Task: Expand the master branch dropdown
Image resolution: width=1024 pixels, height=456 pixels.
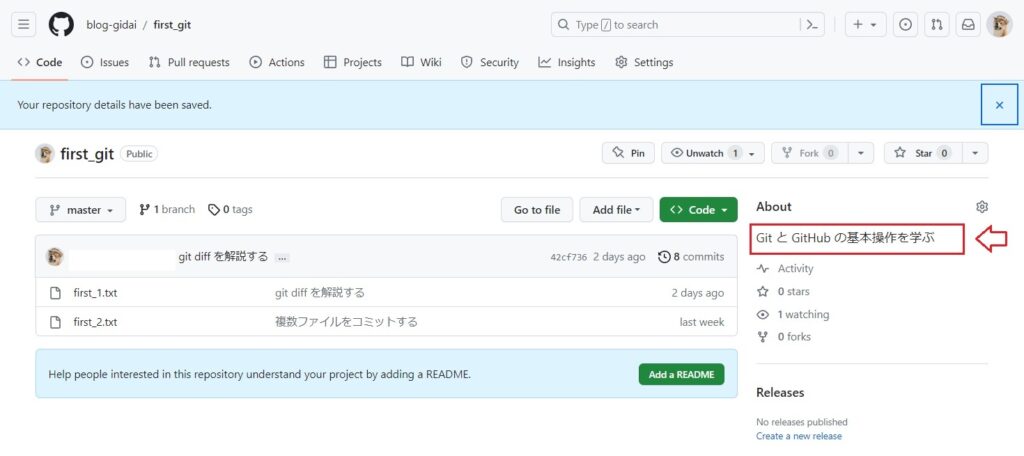Action: 81,210
